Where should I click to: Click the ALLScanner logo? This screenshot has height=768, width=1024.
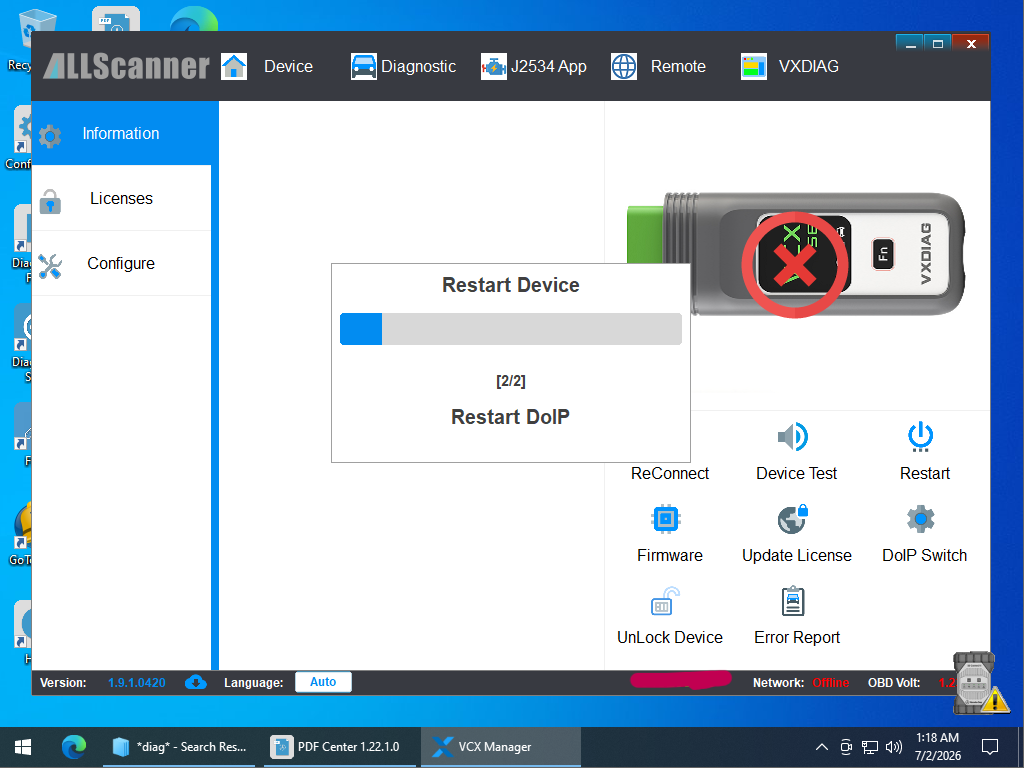point(127,66)
